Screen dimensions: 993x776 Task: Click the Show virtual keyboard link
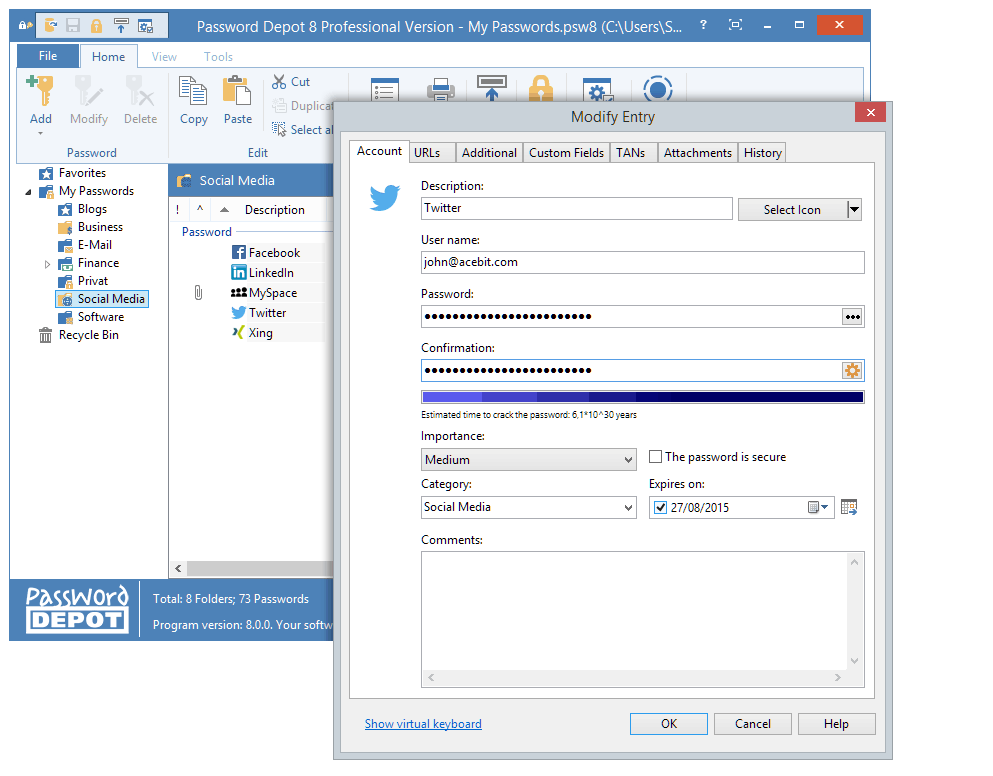423,724
